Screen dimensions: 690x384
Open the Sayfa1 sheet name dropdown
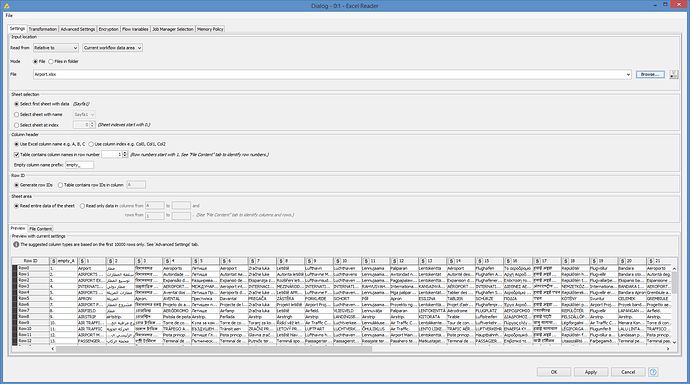[x=84, y=115]
